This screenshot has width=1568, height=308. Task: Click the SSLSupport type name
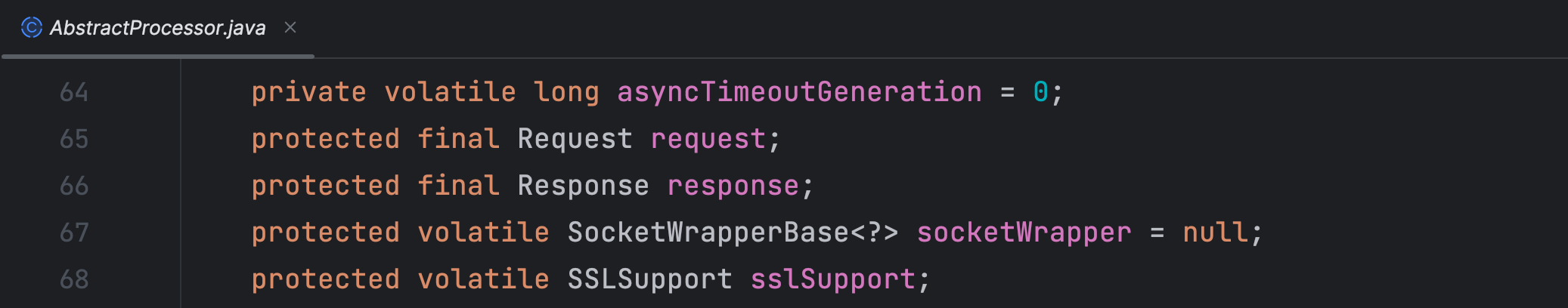649,279
